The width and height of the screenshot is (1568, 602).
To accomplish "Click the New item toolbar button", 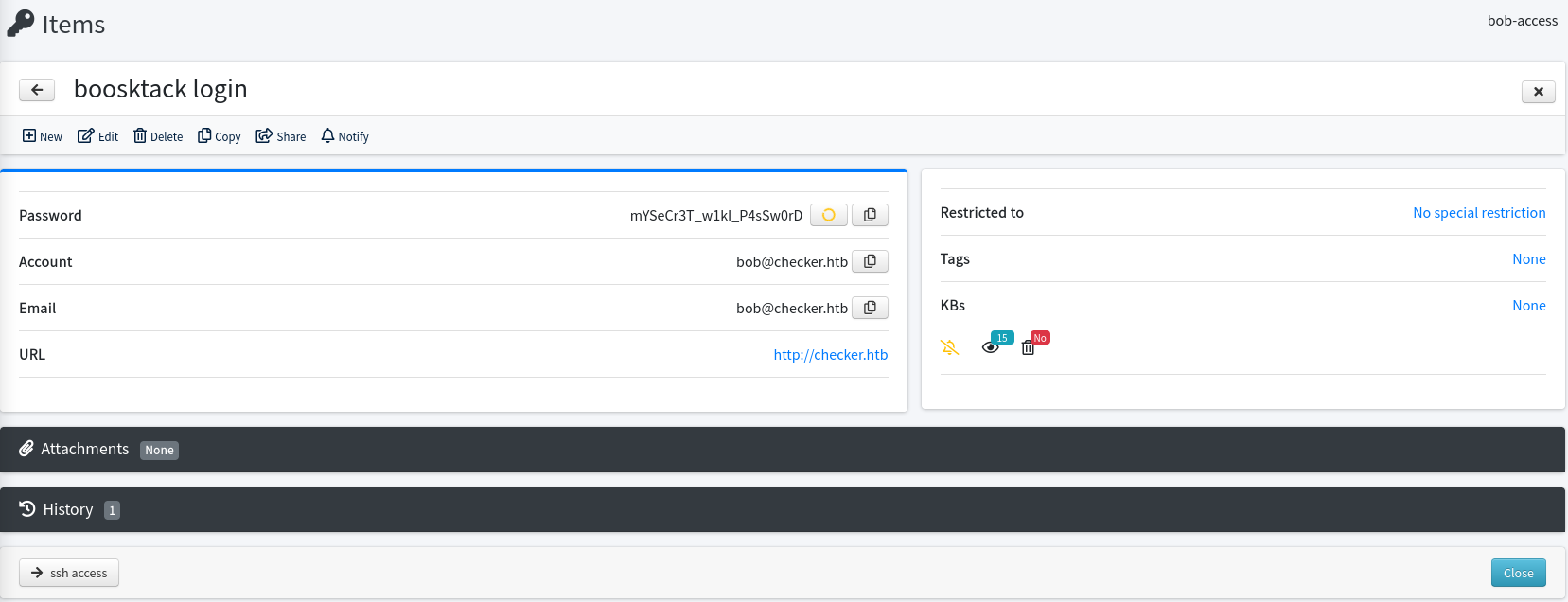I will pos(43,136).
